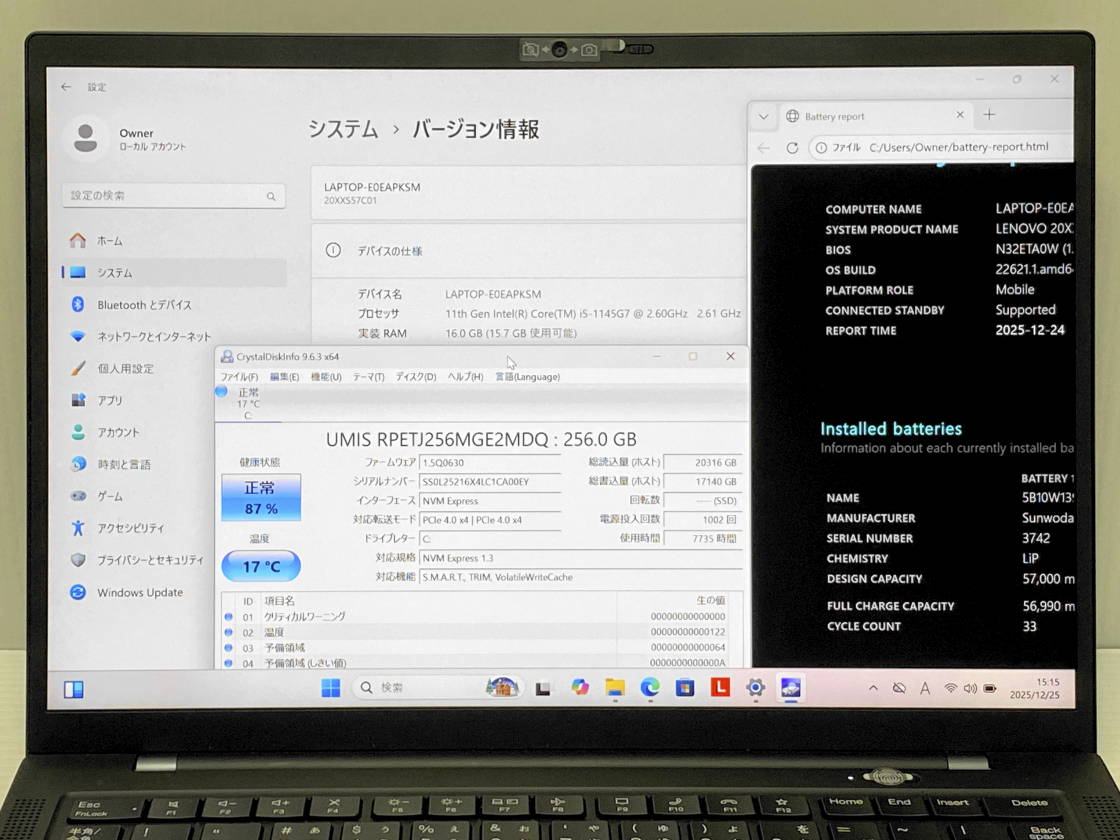Open Bluetooth とデバイス settings page

click(x=143, y=305)
